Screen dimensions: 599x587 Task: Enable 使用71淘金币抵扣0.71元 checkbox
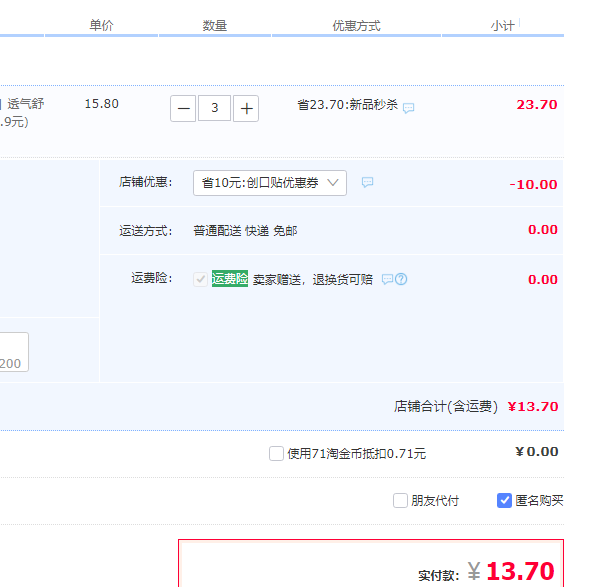coord(276,453)
